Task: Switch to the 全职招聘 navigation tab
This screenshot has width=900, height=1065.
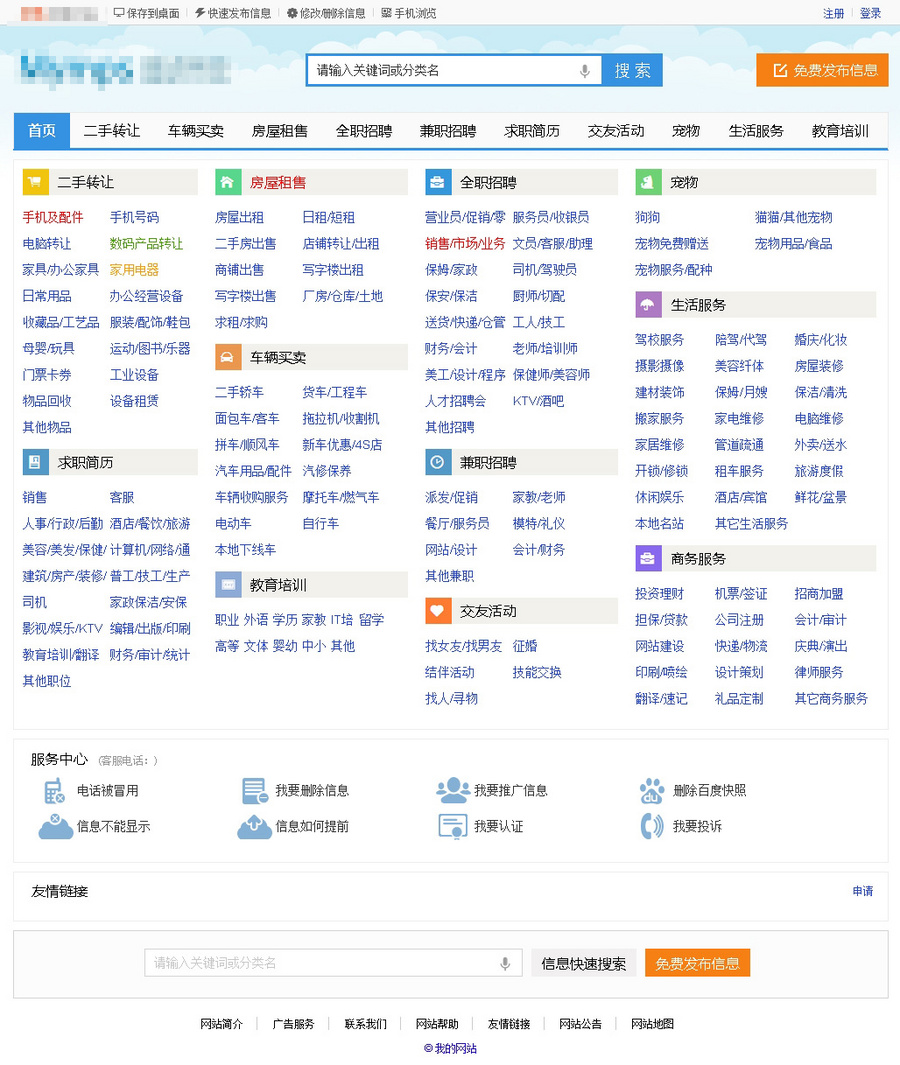Action: (x=364, y=130)
